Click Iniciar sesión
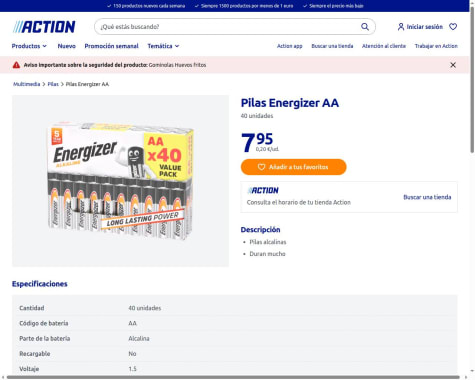This screenshot has height=380, width=475. tap(425, 27)
